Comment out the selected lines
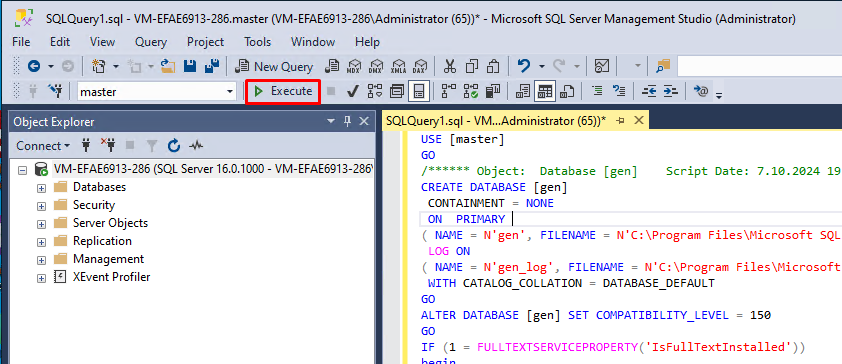Image resolution: width=842 pixels, height=364 pixels. point(597,92)
